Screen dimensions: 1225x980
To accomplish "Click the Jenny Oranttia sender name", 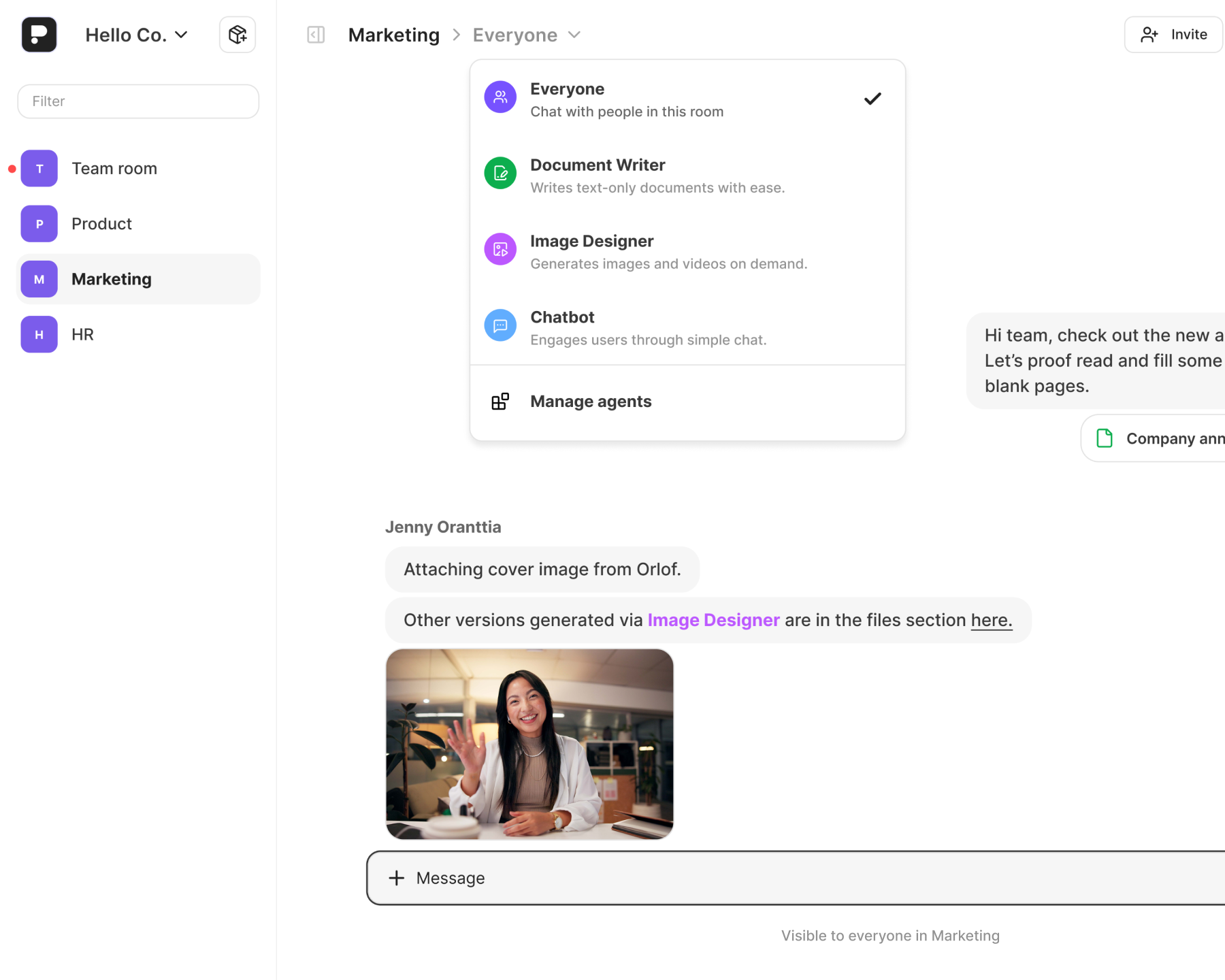I will coord(443,527).
